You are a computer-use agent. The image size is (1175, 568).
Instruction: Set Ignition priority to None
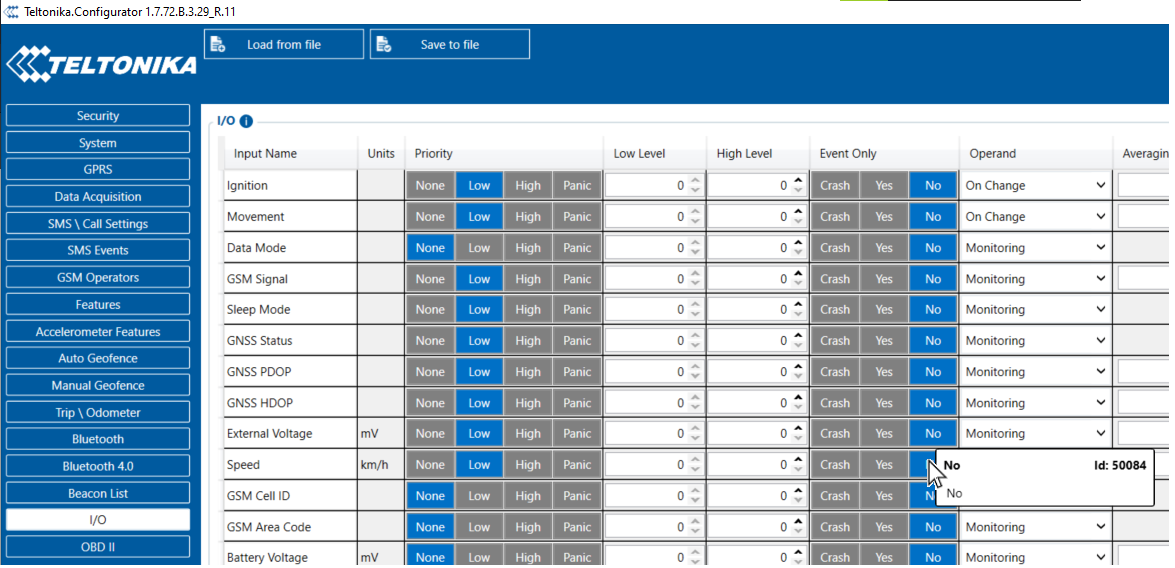[x=430, y=185]
